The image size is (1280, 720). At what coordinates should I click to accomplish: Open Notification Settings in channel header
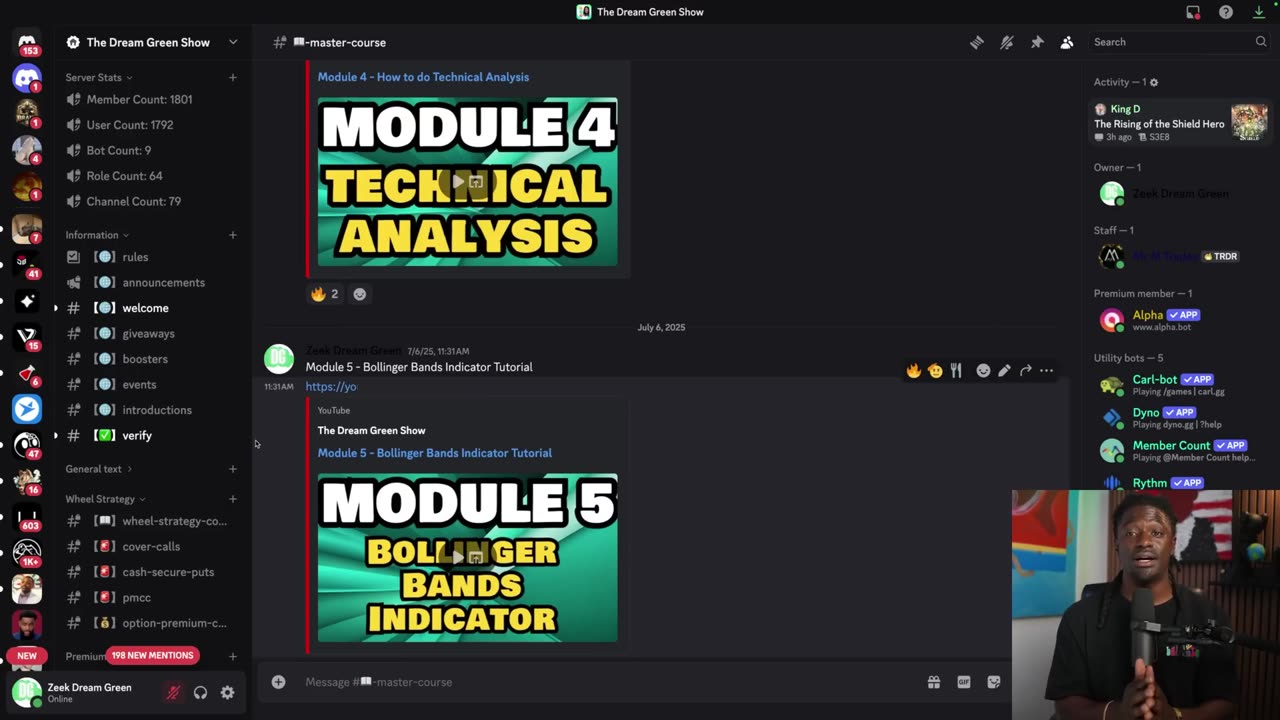(x=1007, y=42)
